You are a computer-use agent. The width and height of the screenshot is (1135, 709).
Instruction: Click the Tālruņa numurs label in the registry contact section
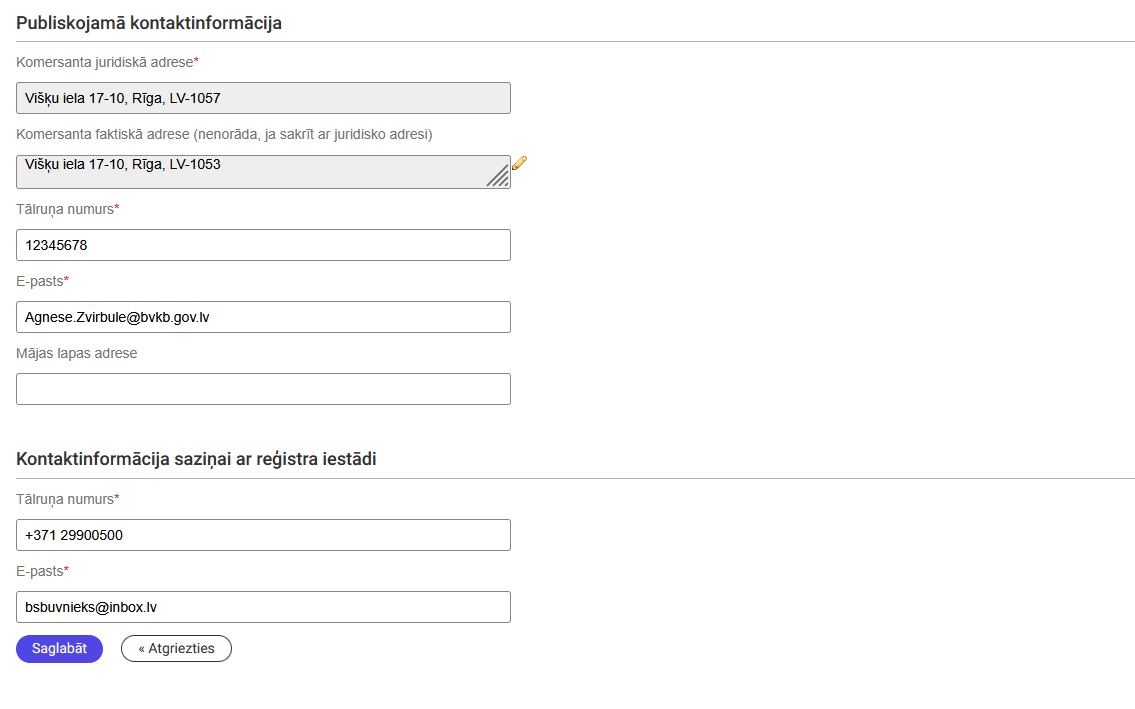(66, 499)
